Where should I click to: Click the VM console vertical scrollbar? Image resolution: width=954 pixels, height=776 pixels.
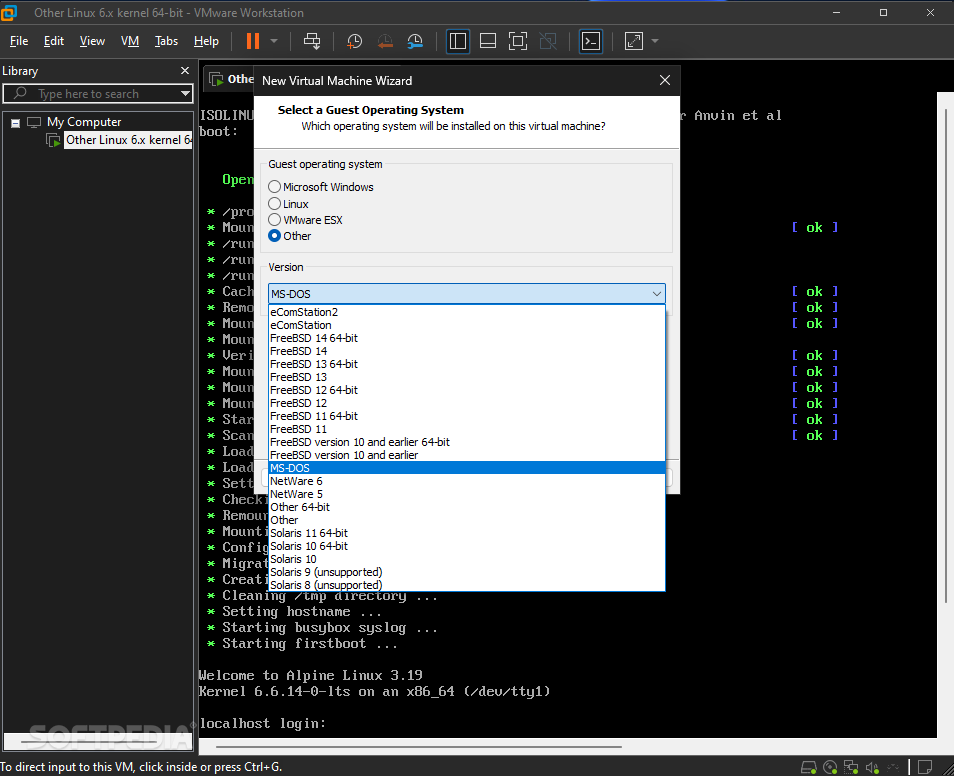945,356
